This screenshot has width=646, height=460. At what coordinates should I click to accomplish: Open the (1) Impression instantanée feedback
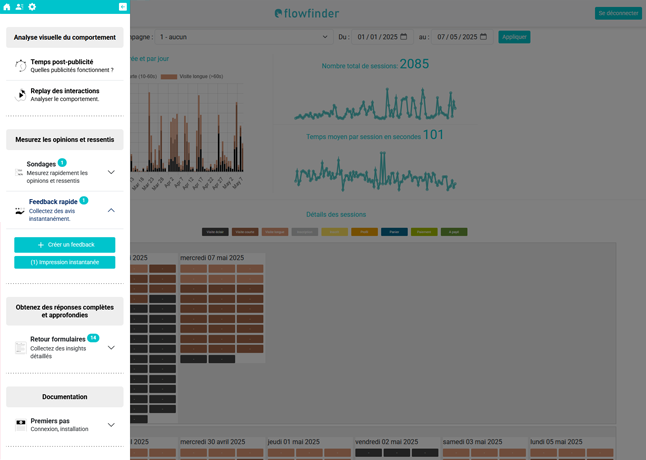[65, 262]
